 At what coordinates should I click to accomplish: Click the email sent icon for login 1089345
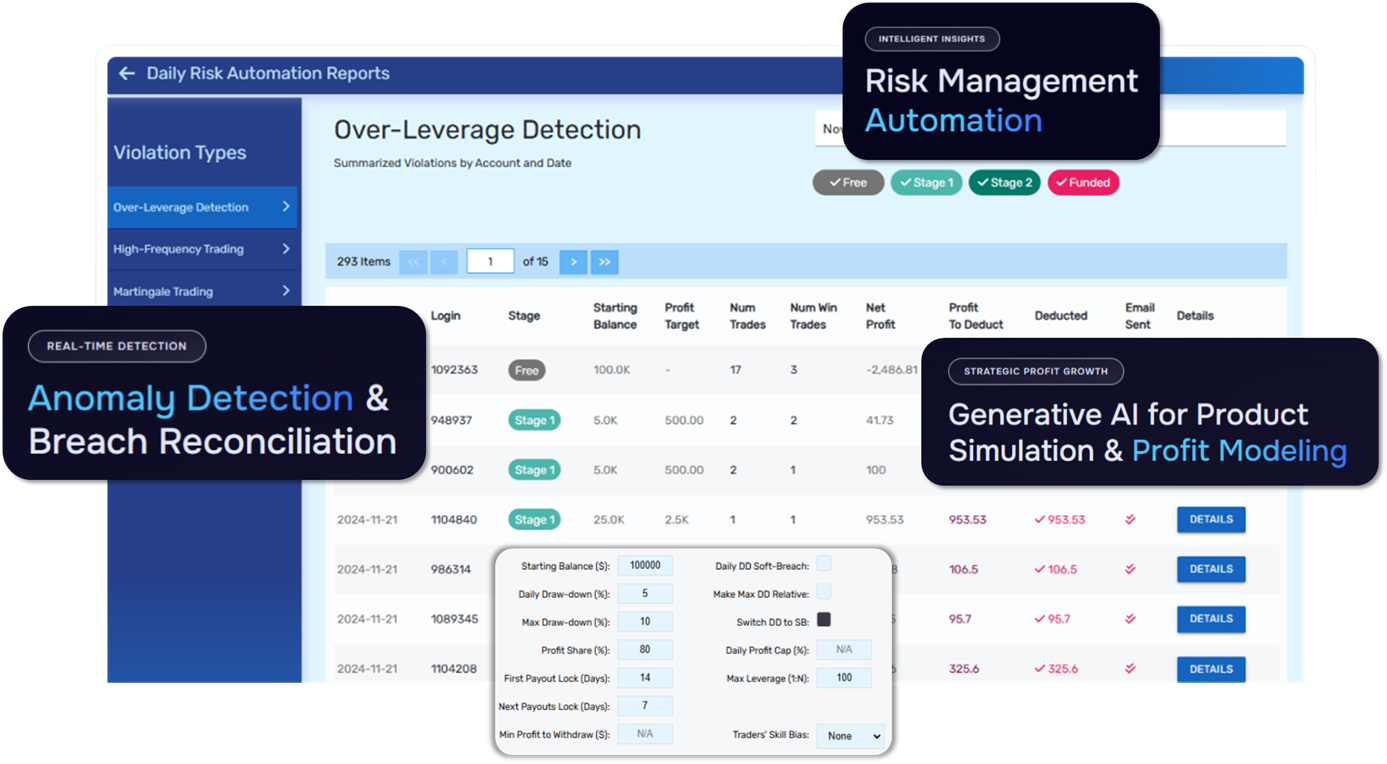1130,619
